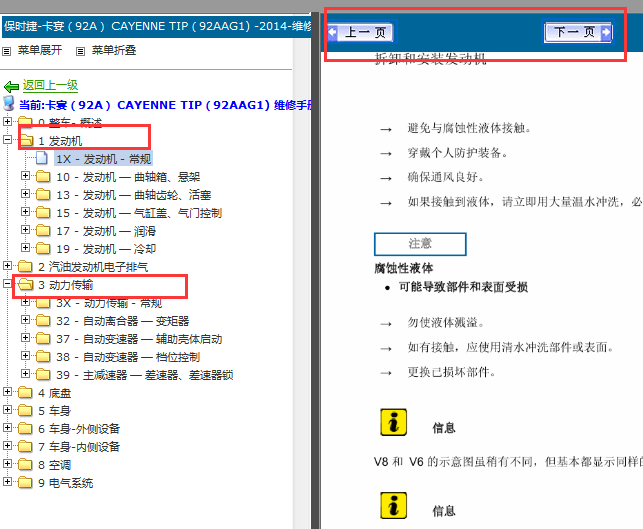The image size is (643, 529).
Task: Click the 菜单展开 expand menu link
Action: pos(40,50)
